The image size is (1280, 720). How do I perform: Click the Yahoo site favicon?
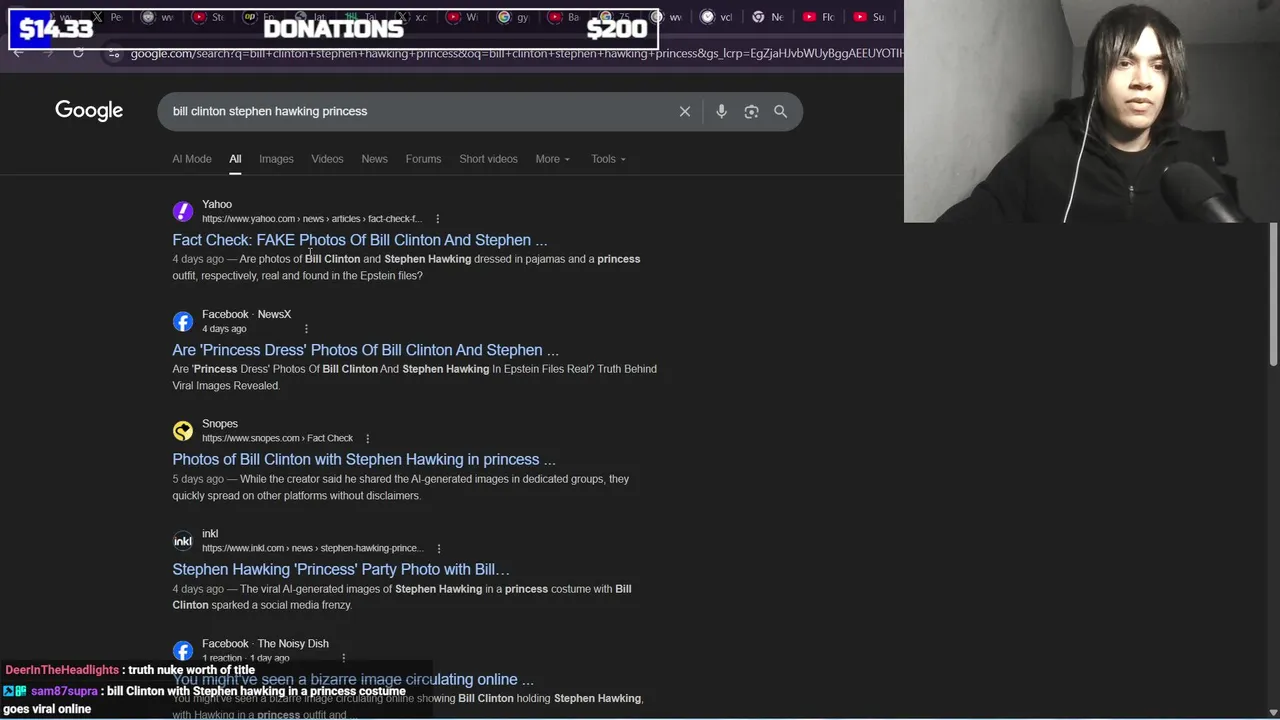coord(182,211)
